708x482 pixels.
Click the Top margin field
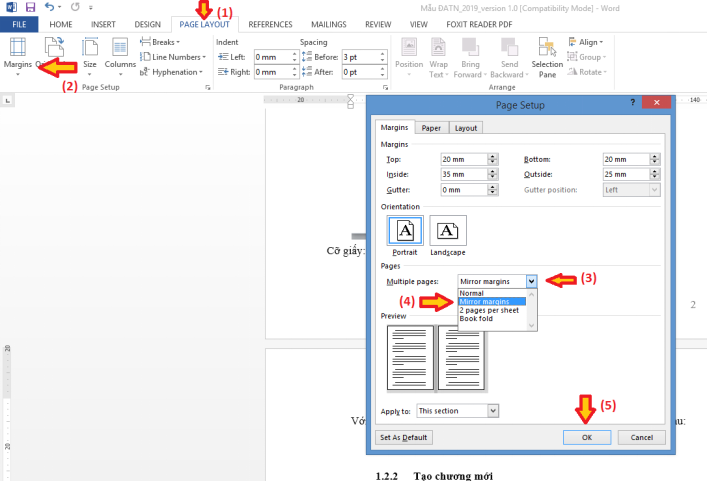464,159
